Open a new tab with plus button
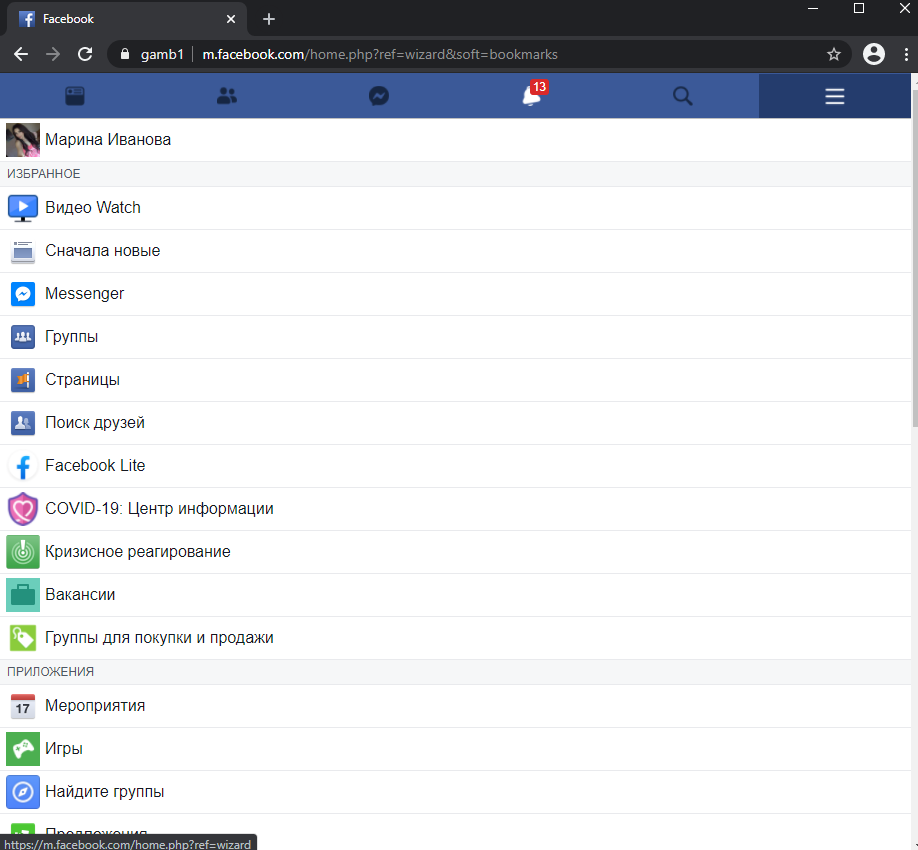This screenshot has height=850, width=918. click(x=269, y=19)
